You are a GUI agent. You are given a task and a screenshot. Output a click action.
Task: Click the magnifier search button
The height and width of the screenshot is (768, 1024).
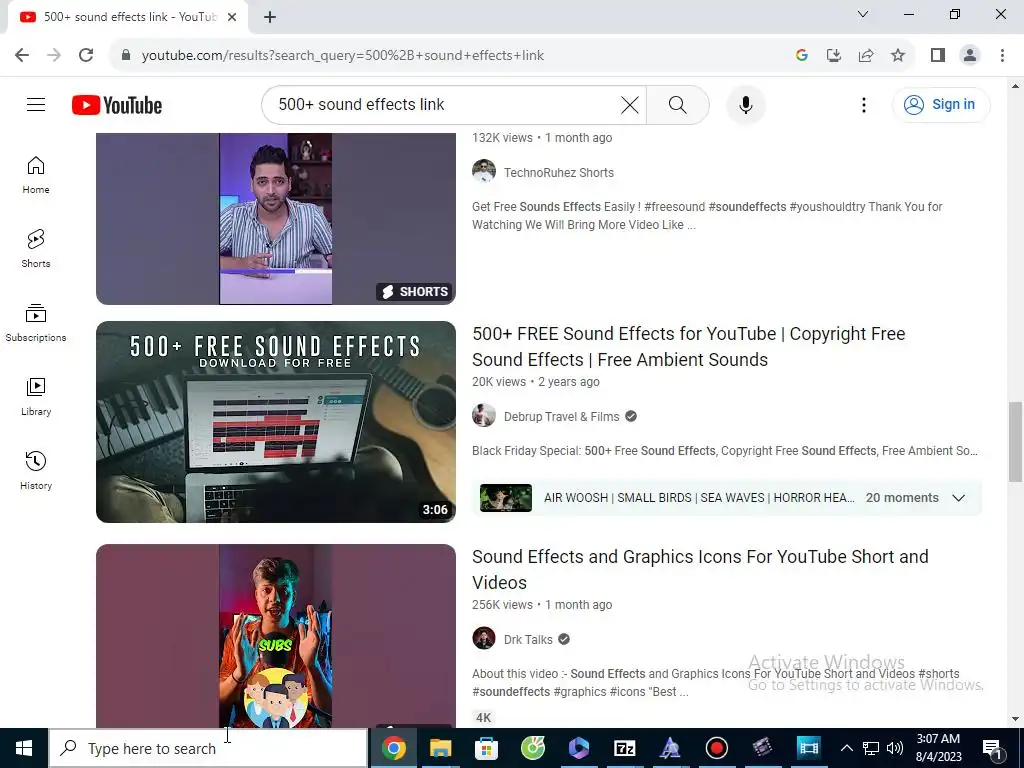678,104
